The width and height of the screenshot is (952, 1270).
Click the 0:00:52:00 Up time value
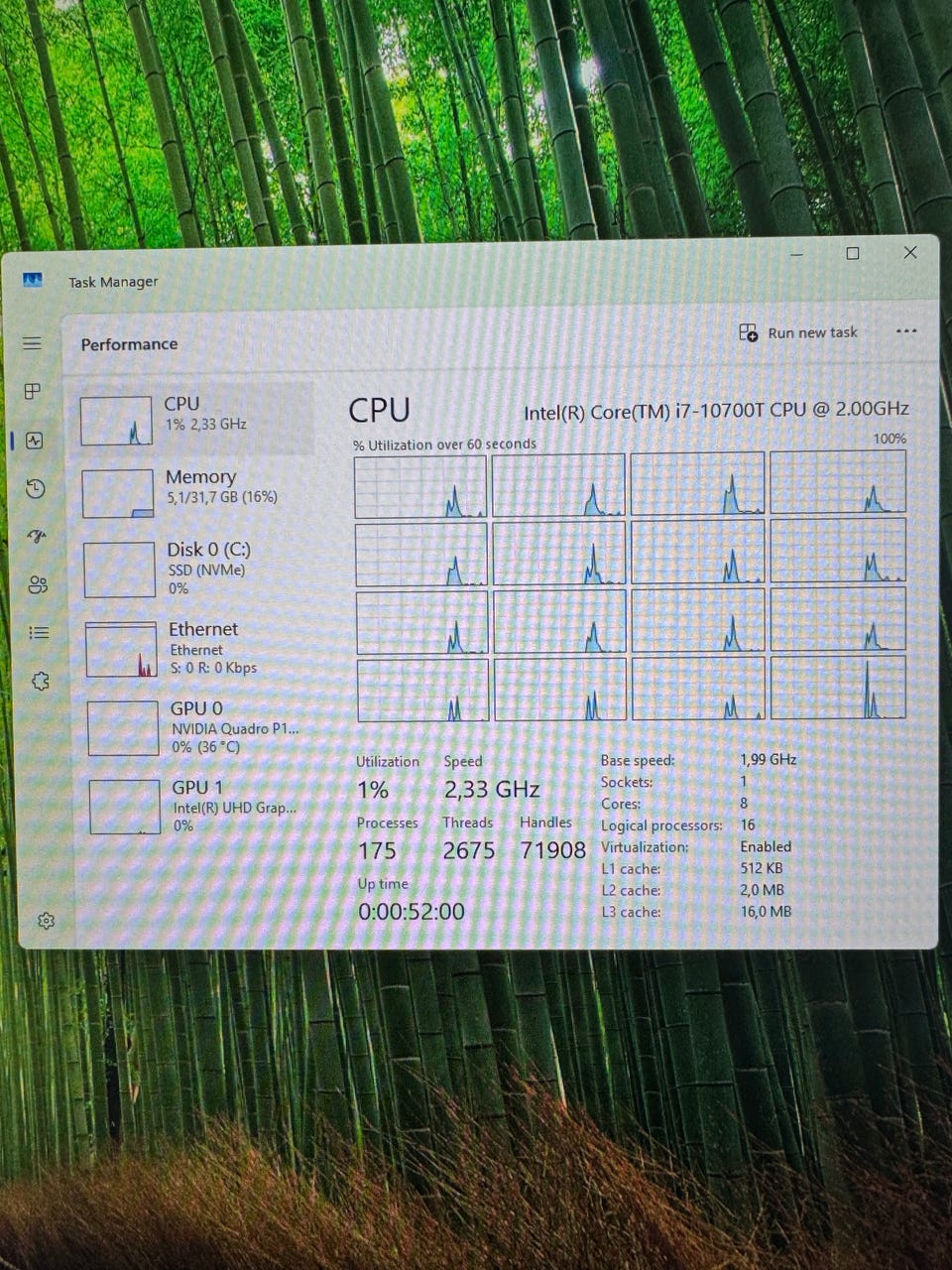coord(411,912)
